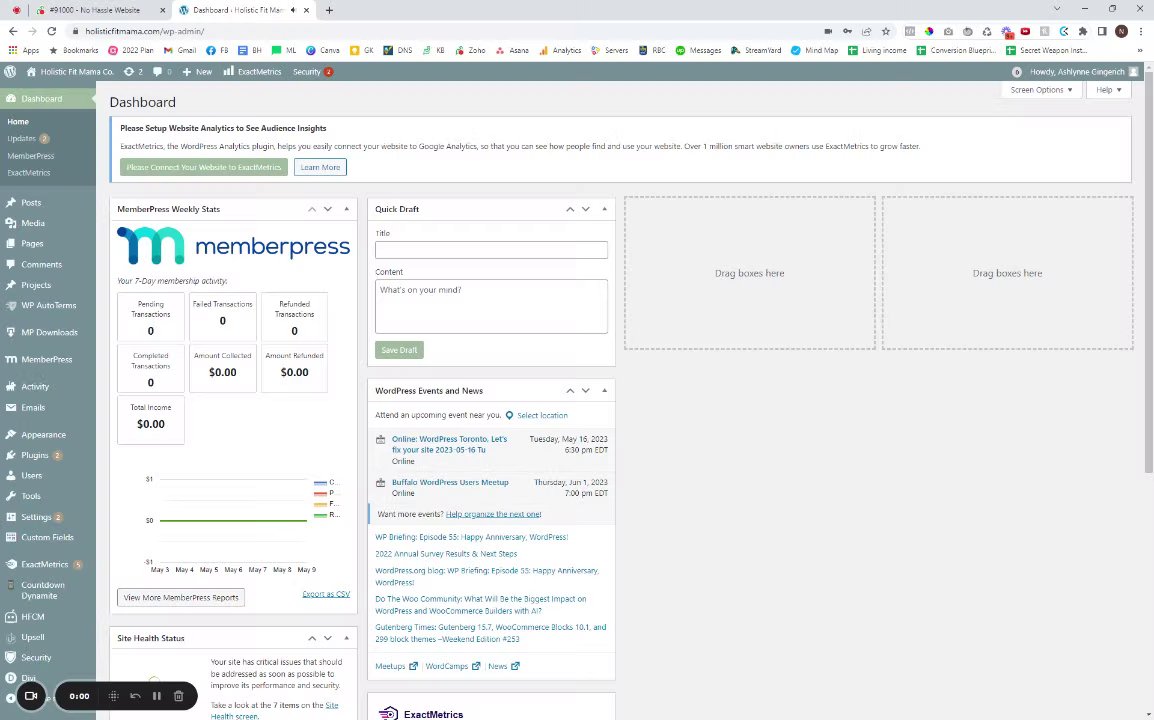Open comments bubble in admin bar
This screenshot has width=1154, height=720.
pyautogui.click(x=162, y=71)
